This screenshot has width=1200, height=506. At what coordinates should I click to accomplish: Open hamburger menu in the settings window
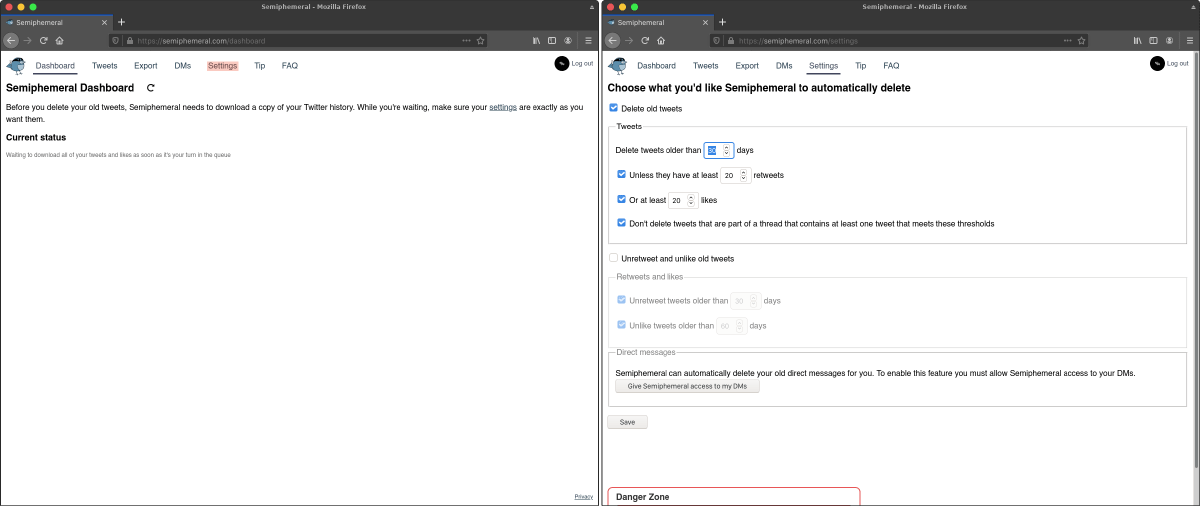[x=1188, y=40]
